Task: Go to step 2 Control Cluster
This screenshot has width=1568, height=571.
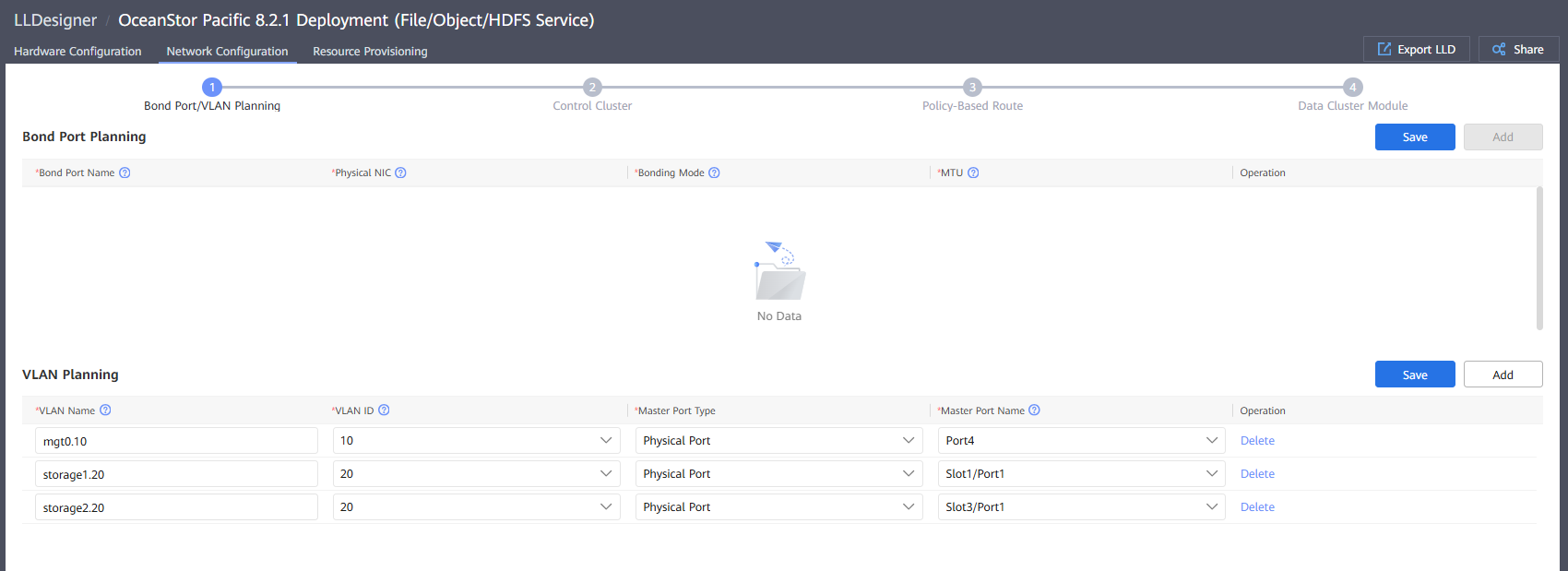Action: pyautogui.click(x=592, y=88)
